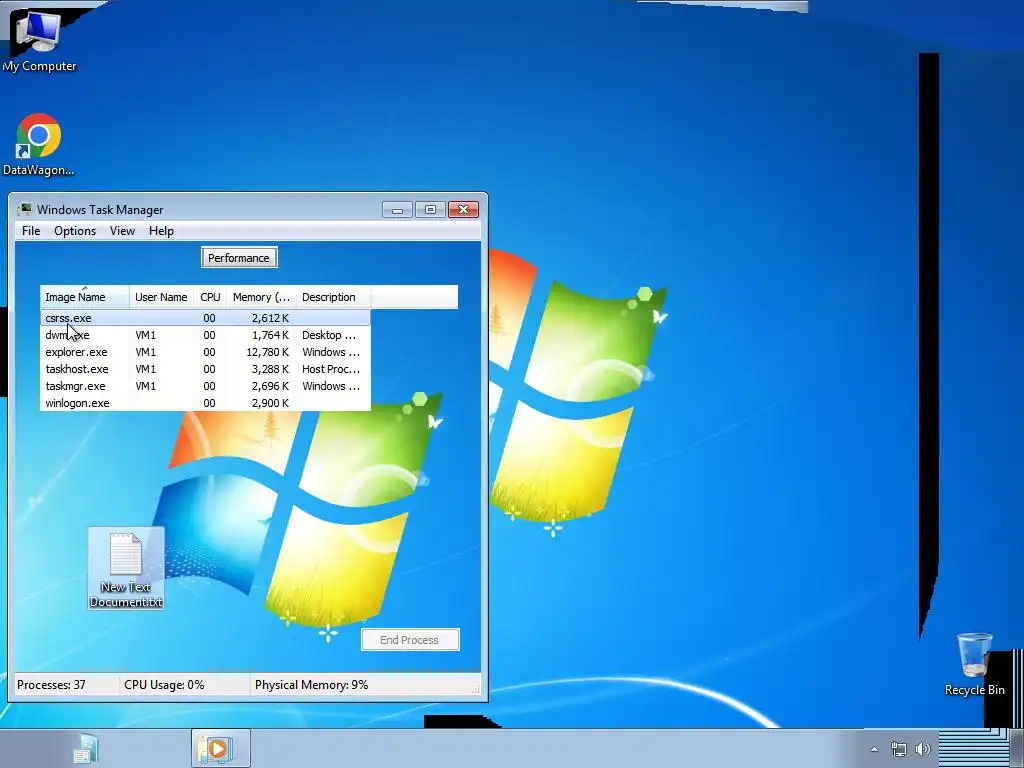Open the media player taskbar icon

coord(220,748)
